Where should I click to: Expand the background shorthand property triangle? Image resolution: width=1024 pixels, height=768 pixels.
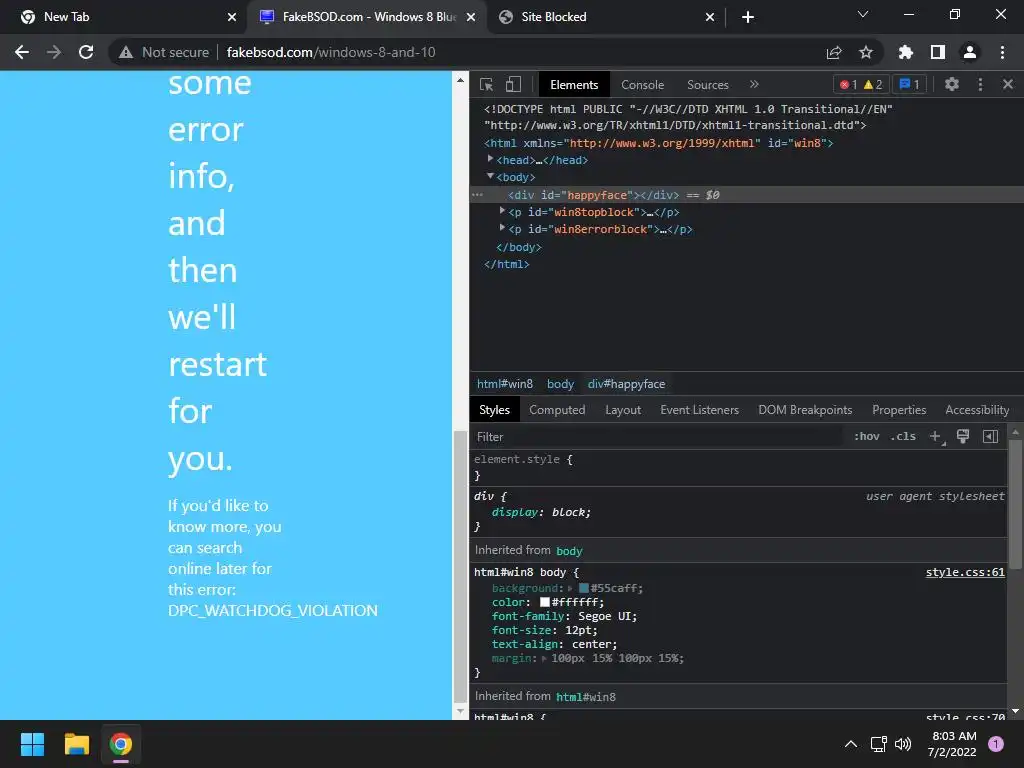(571, 588)
